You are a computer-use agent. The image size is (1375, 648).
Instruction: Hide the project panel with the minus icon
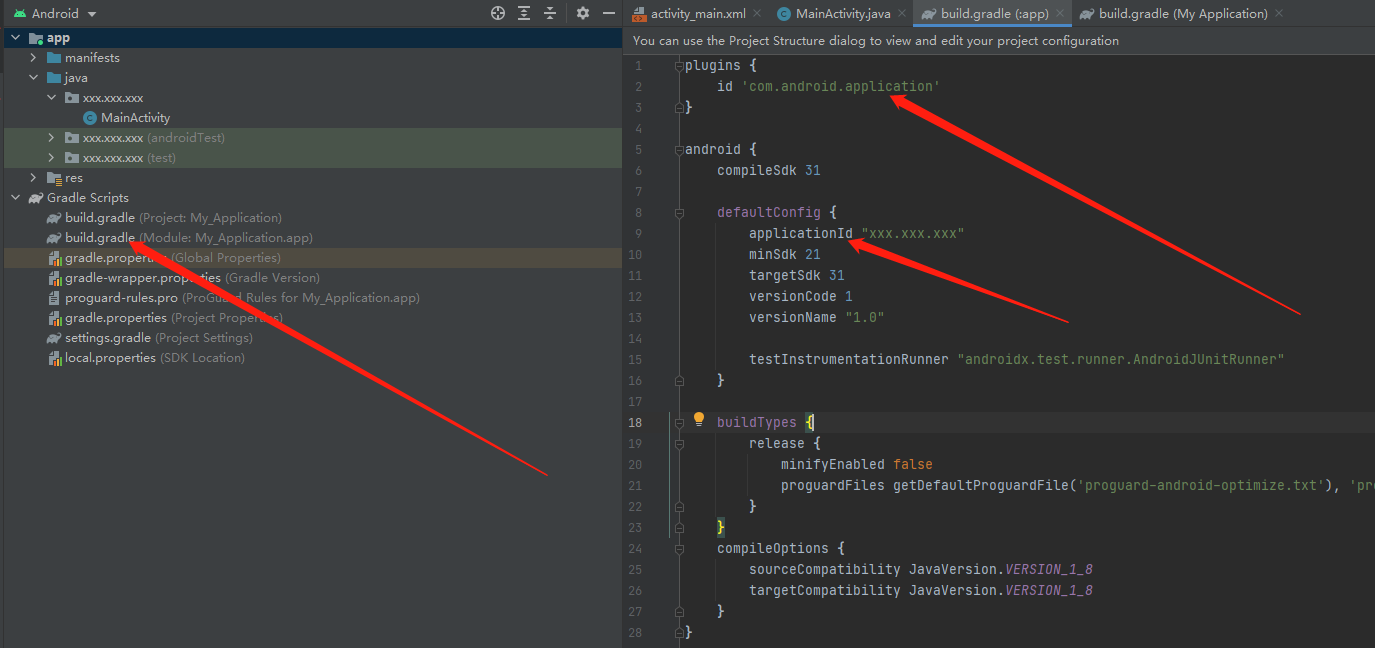[x=609, y=13]
